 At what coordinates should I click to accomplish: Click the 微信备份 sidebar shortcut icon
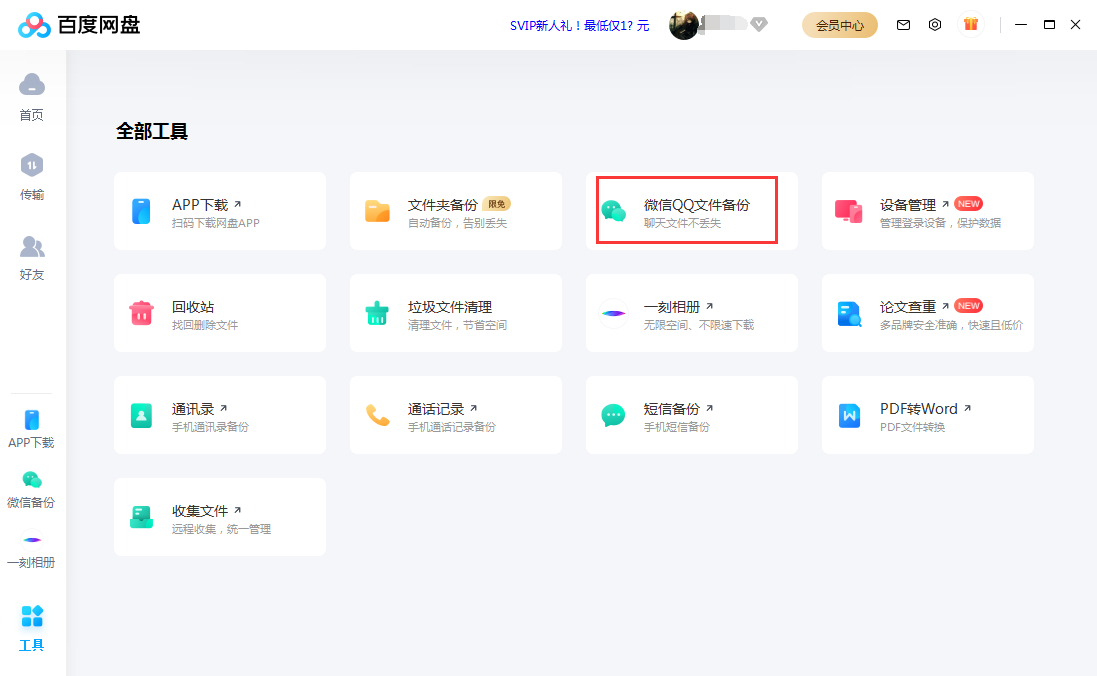pyautogui.click(x=31, y=480)
